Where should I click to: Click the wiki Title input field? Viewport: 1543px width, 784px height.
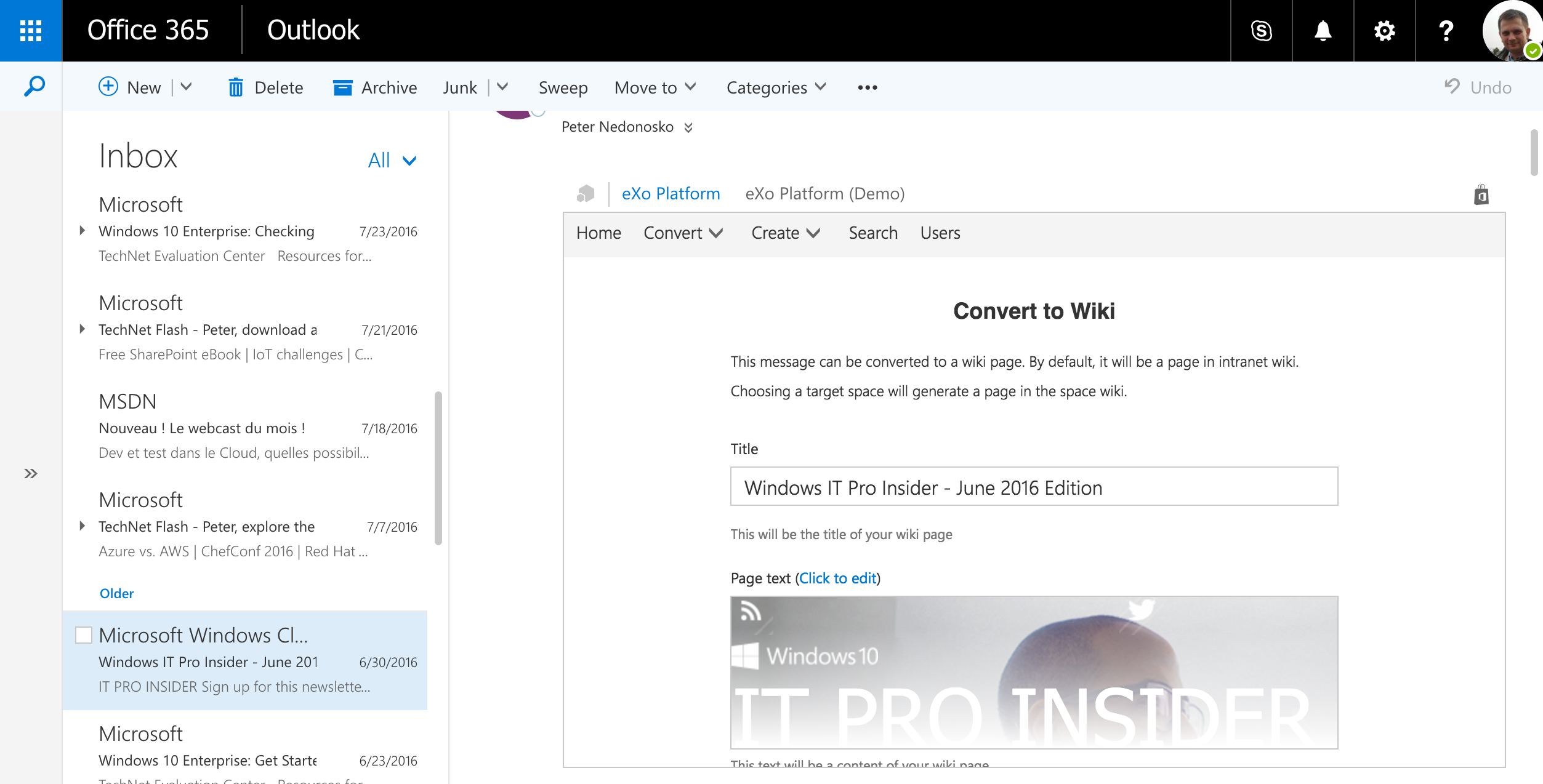click(x=1034, y=487)
